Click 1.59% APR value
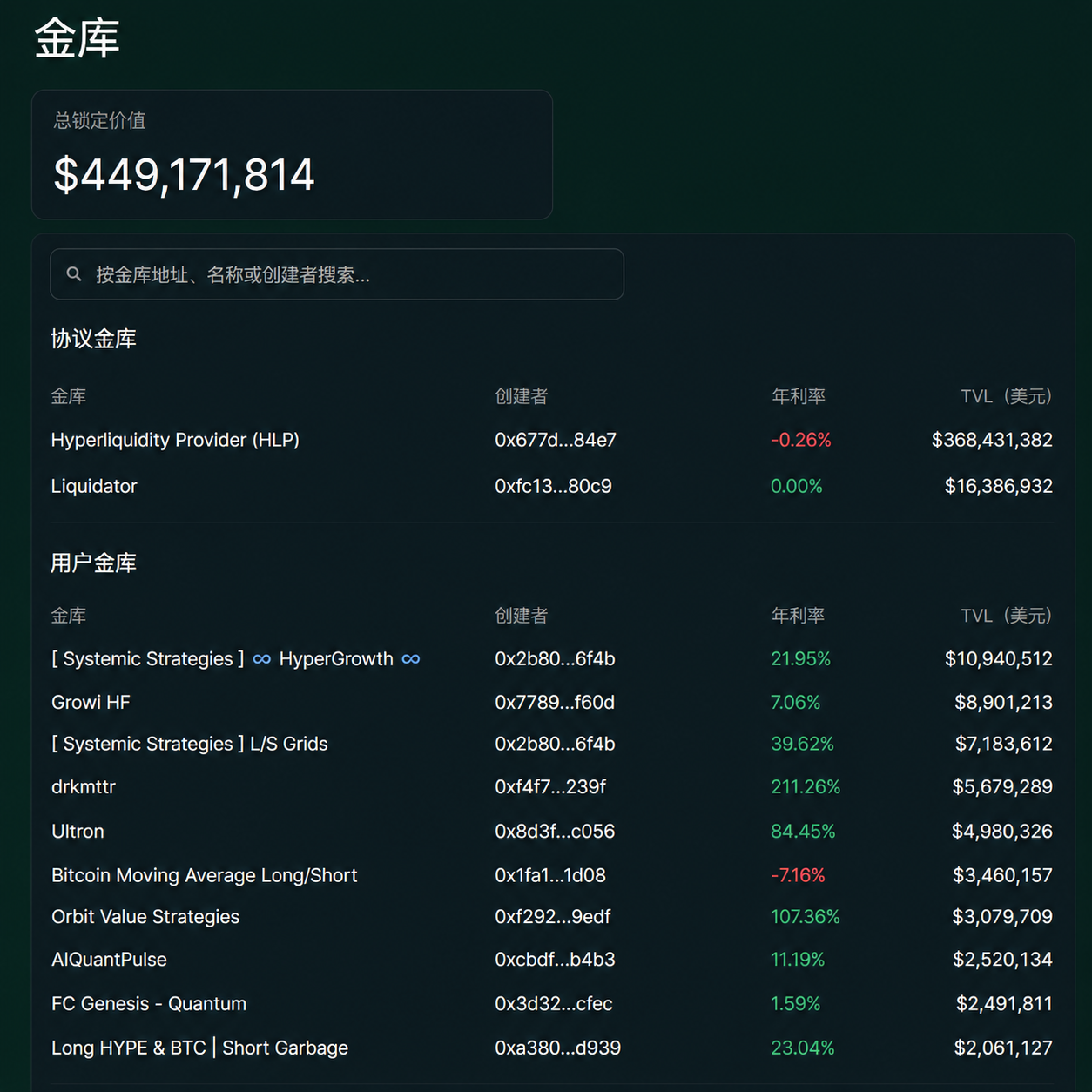This screenshot has width=1092, height=1092. [x=796, y=1003]
